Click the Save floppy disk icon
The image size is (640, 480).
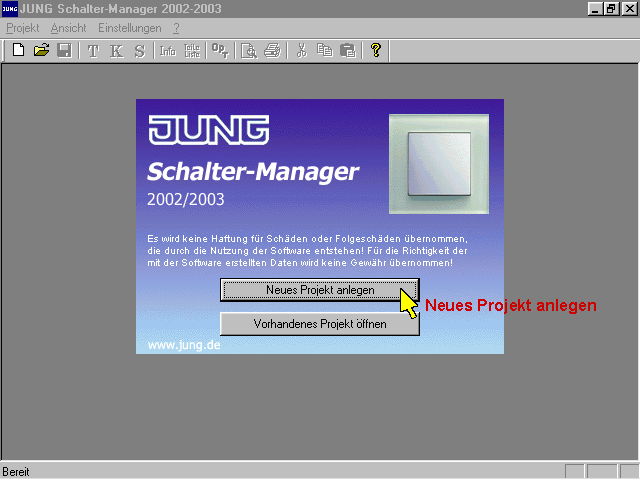pos(64,50)
